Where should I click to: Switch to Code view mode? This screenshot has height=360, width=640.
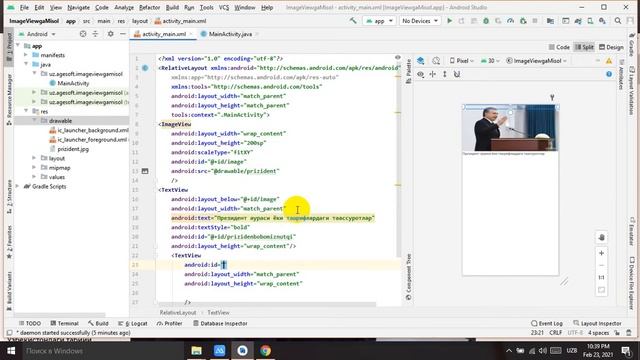tap(559, 47)
